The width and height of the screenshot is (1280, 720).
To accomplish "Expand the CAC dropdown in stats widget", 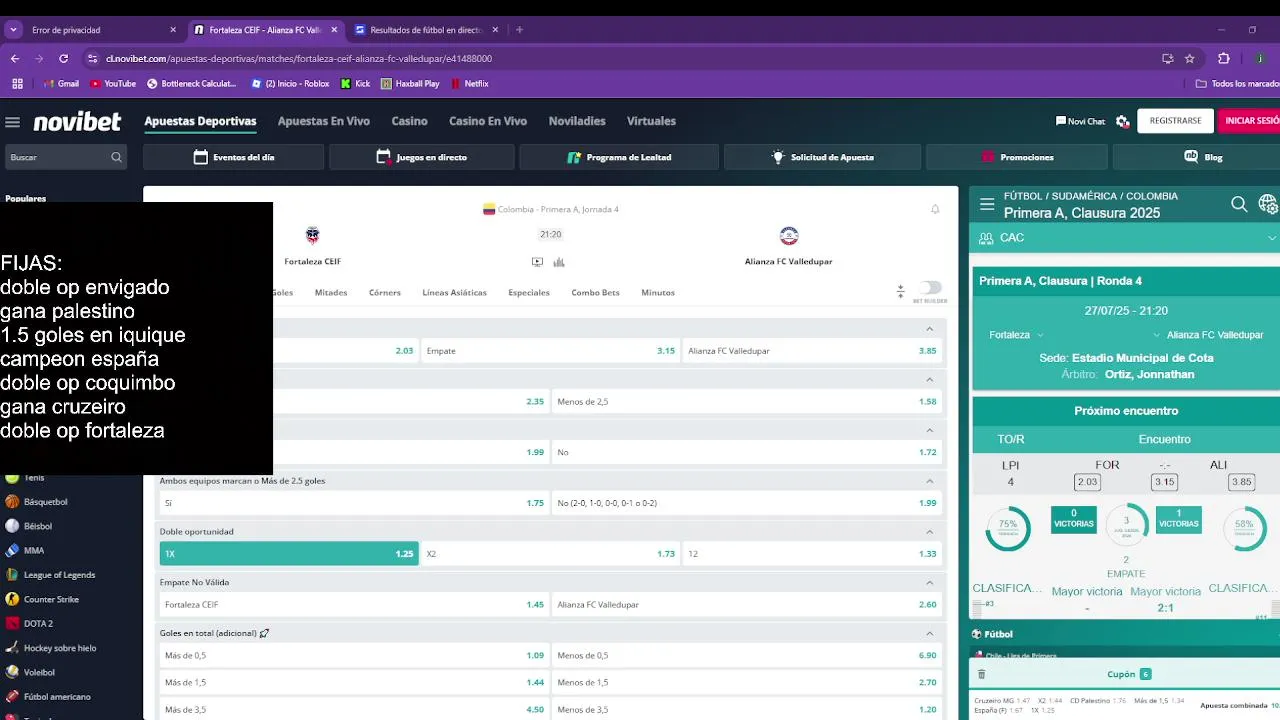I will click(1272, 238).
